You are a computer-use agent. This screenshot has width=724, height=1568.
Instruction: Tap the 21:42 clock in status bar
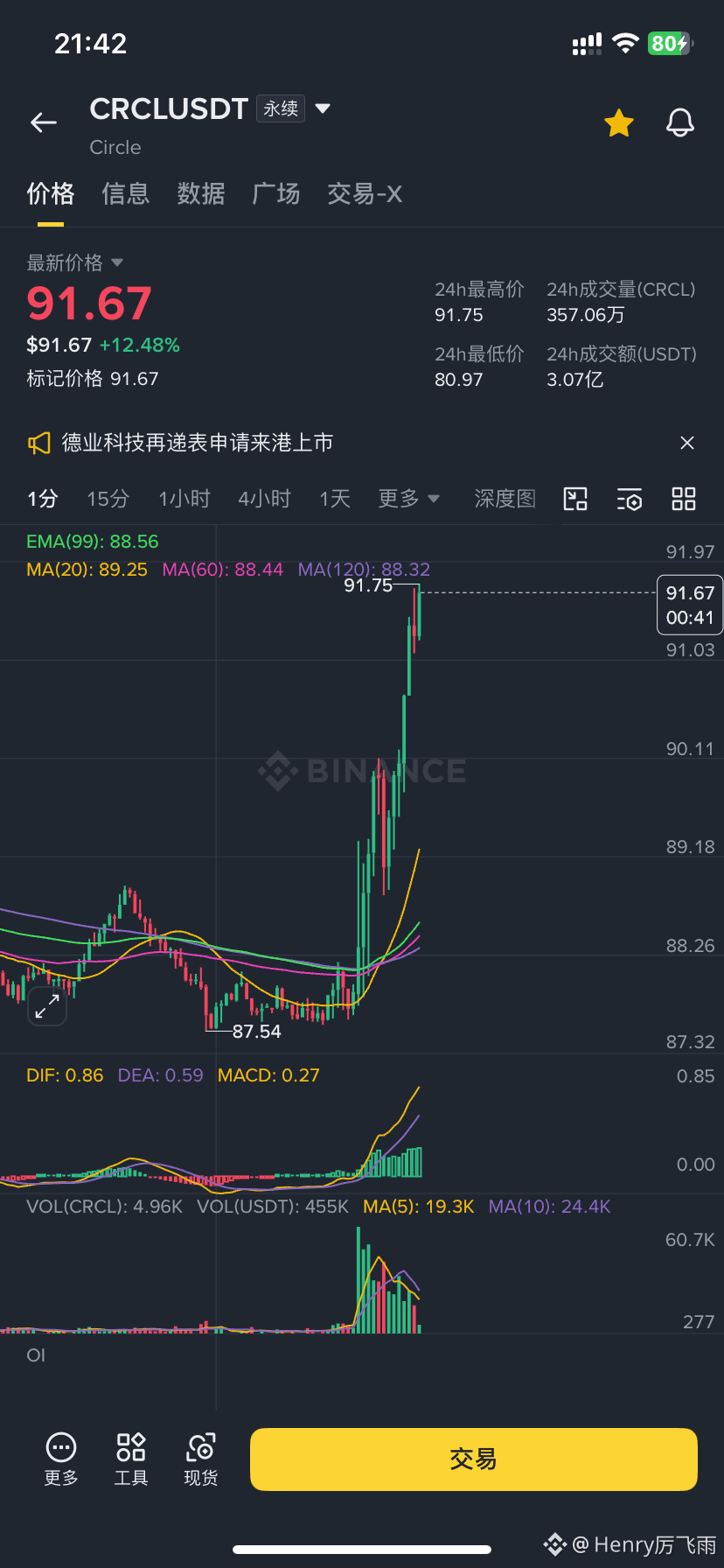(x=91, y=44)
